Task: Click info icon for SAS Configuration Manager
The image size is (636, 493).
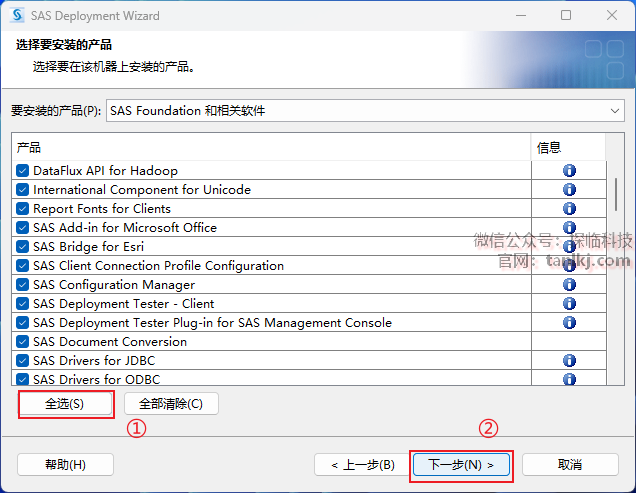Action: pos(569,285)
